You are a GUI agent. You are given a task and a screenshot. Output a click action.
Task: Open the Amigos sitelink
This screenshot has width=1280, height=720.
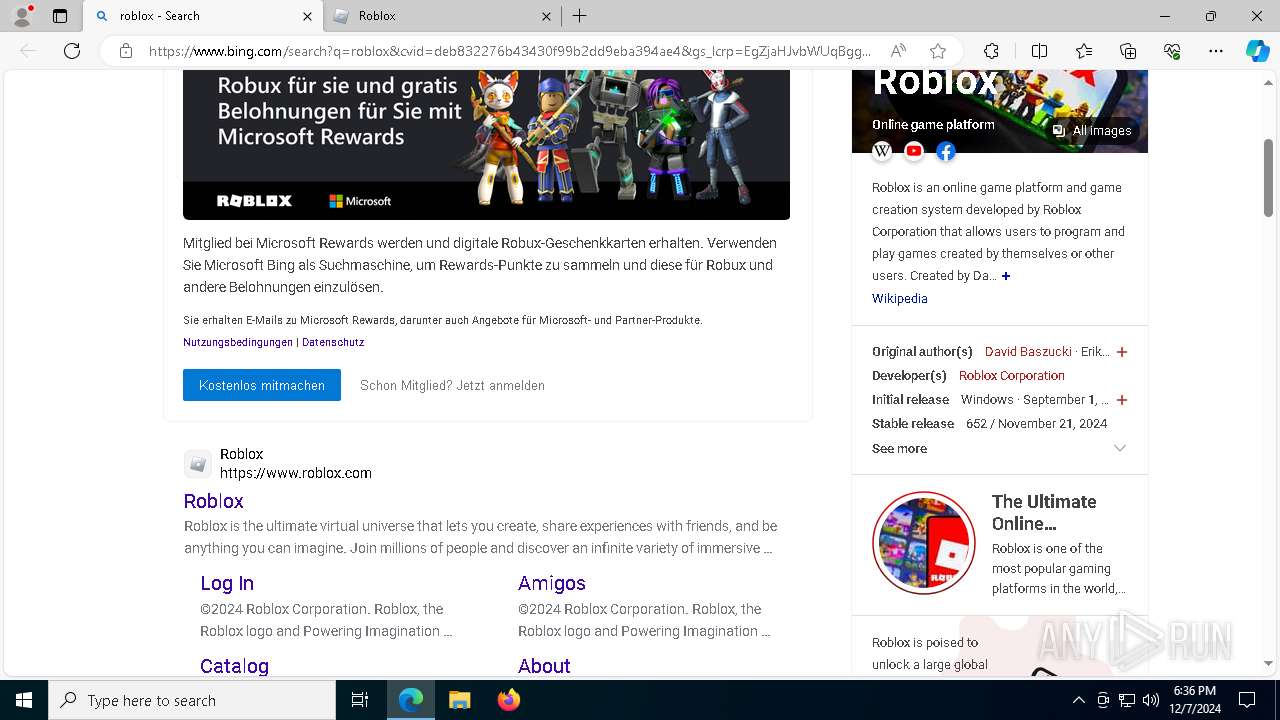(552, 583)
